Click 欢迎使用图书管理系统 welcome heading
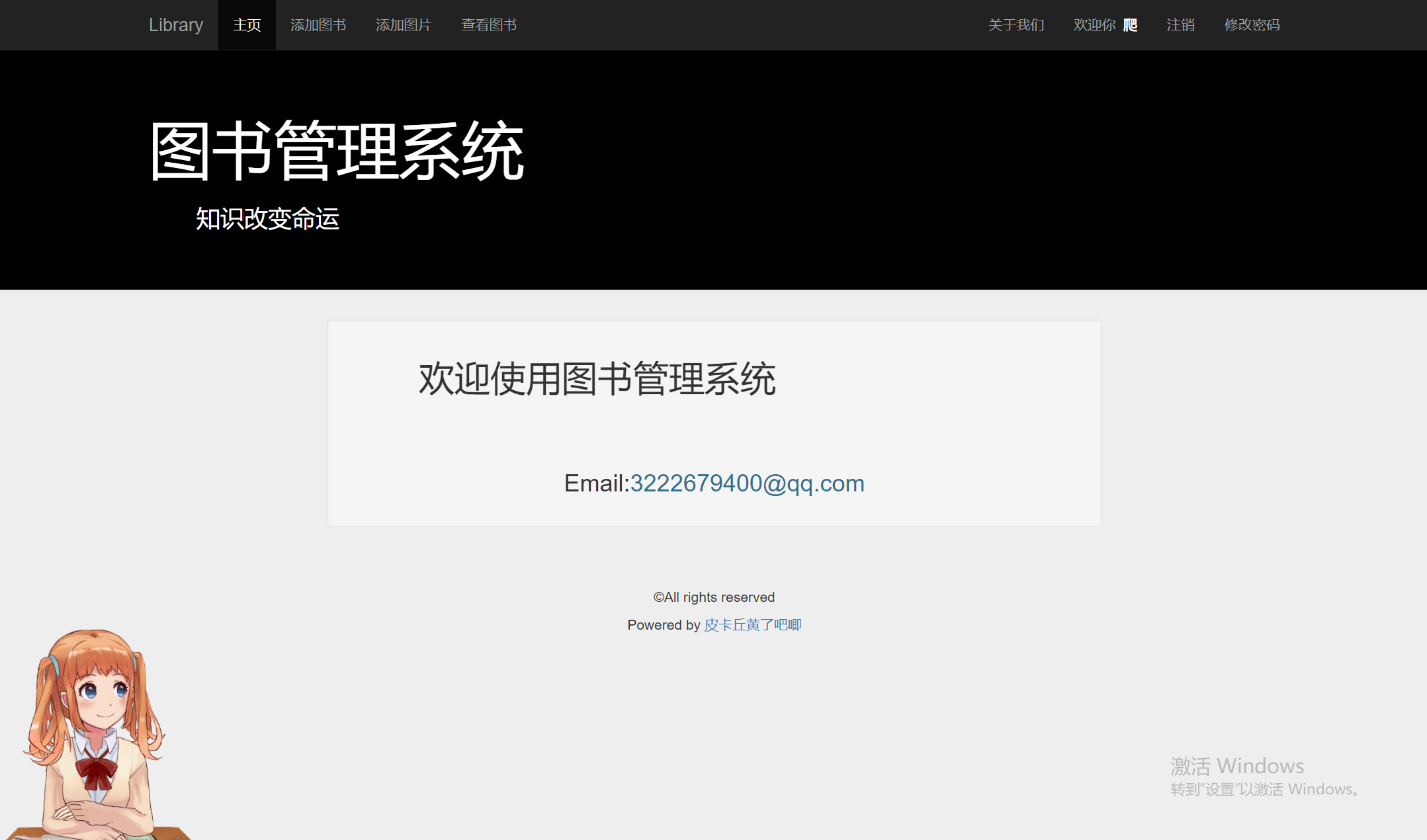1427x840 pixels. click(x=597, y=379)
